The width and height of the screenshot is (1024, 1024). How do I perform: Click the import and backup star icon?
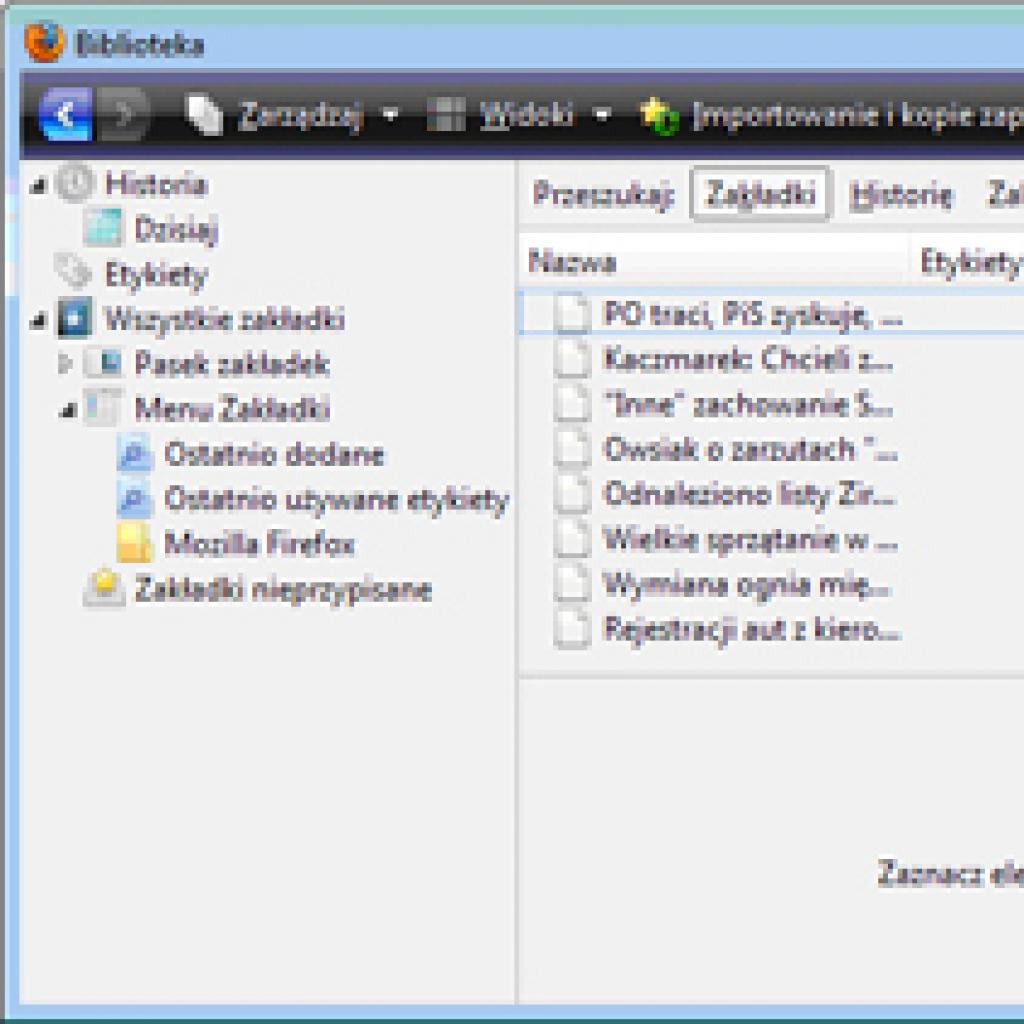659,116
